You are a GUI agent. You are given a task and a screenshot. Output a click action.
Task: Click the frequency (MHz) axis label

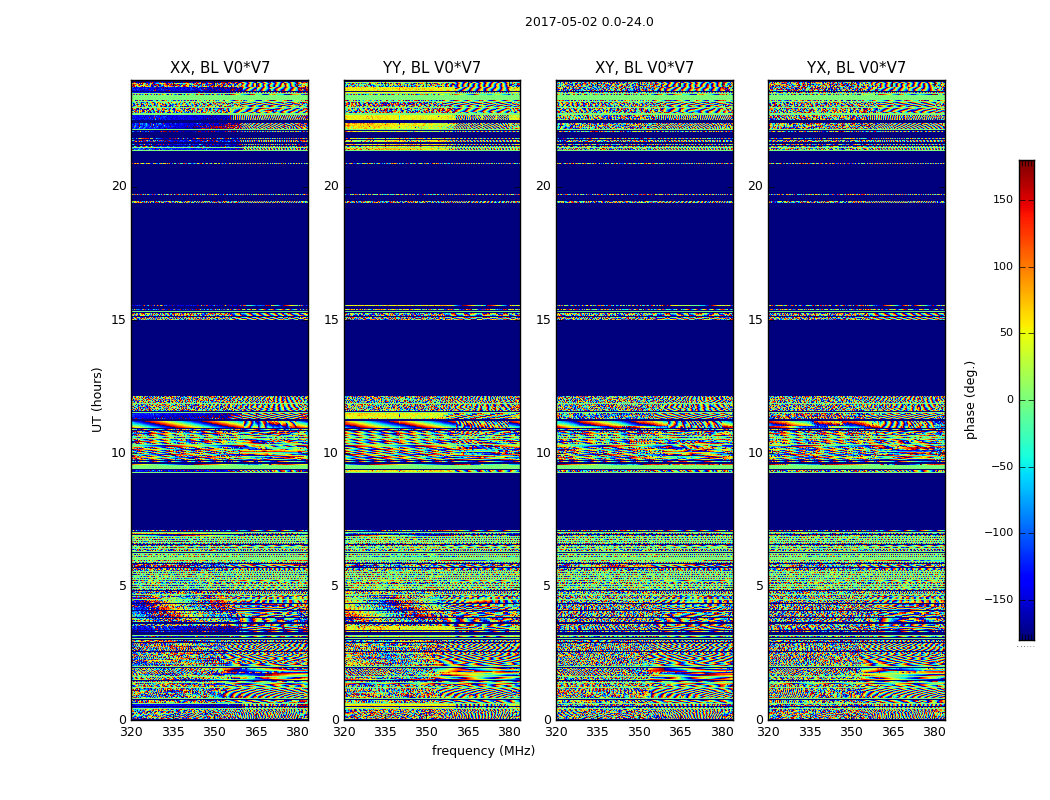483,751
